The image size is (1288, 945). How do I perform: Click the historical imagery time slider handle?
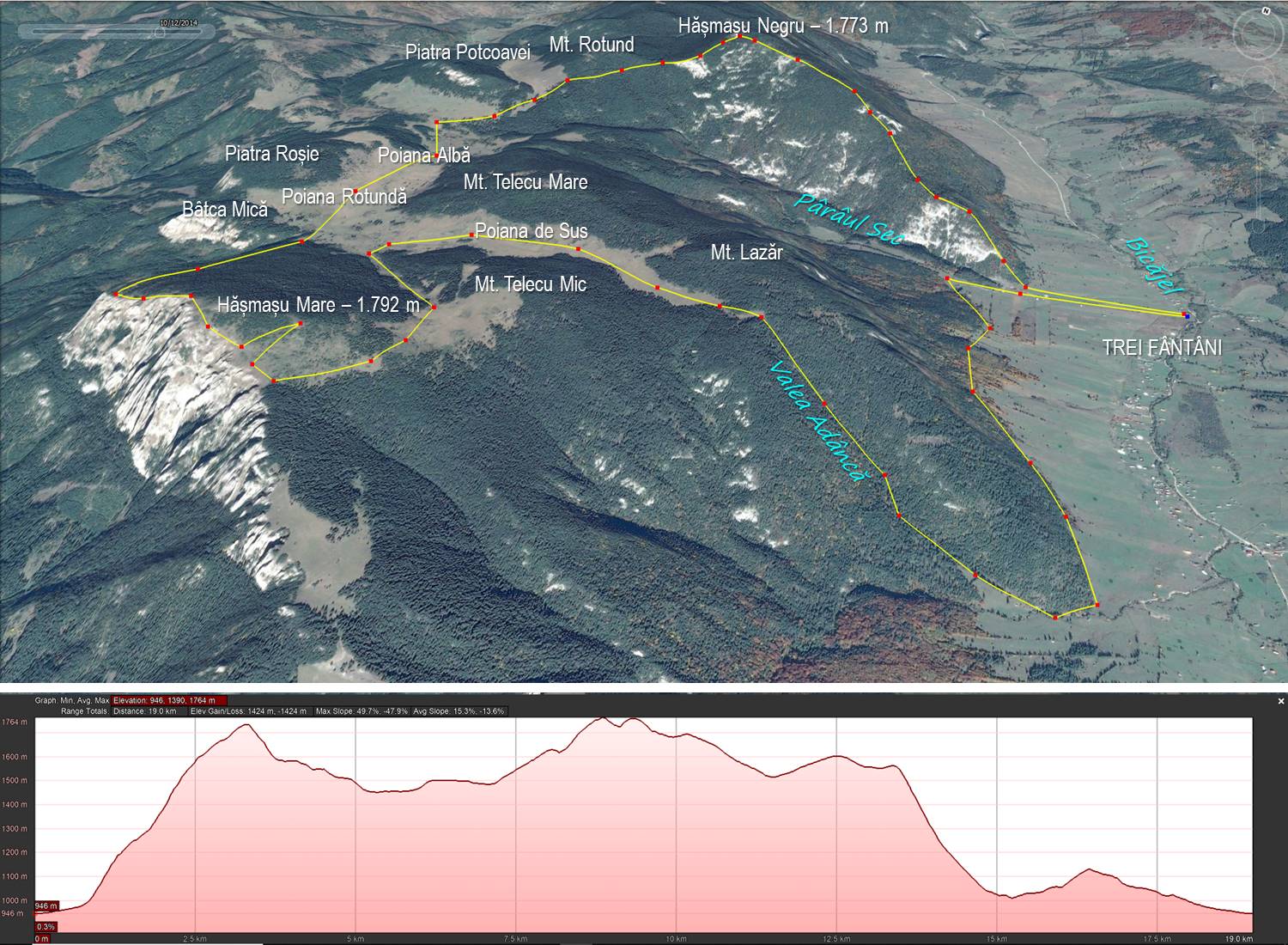[x=160, y=31]
